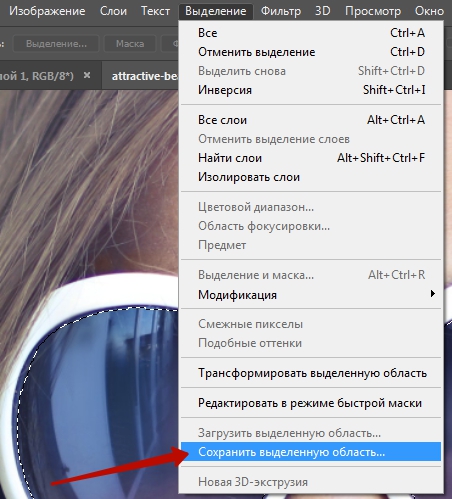
Task: Expand the Модификация submenu arrow
Action: click(433, 294)
